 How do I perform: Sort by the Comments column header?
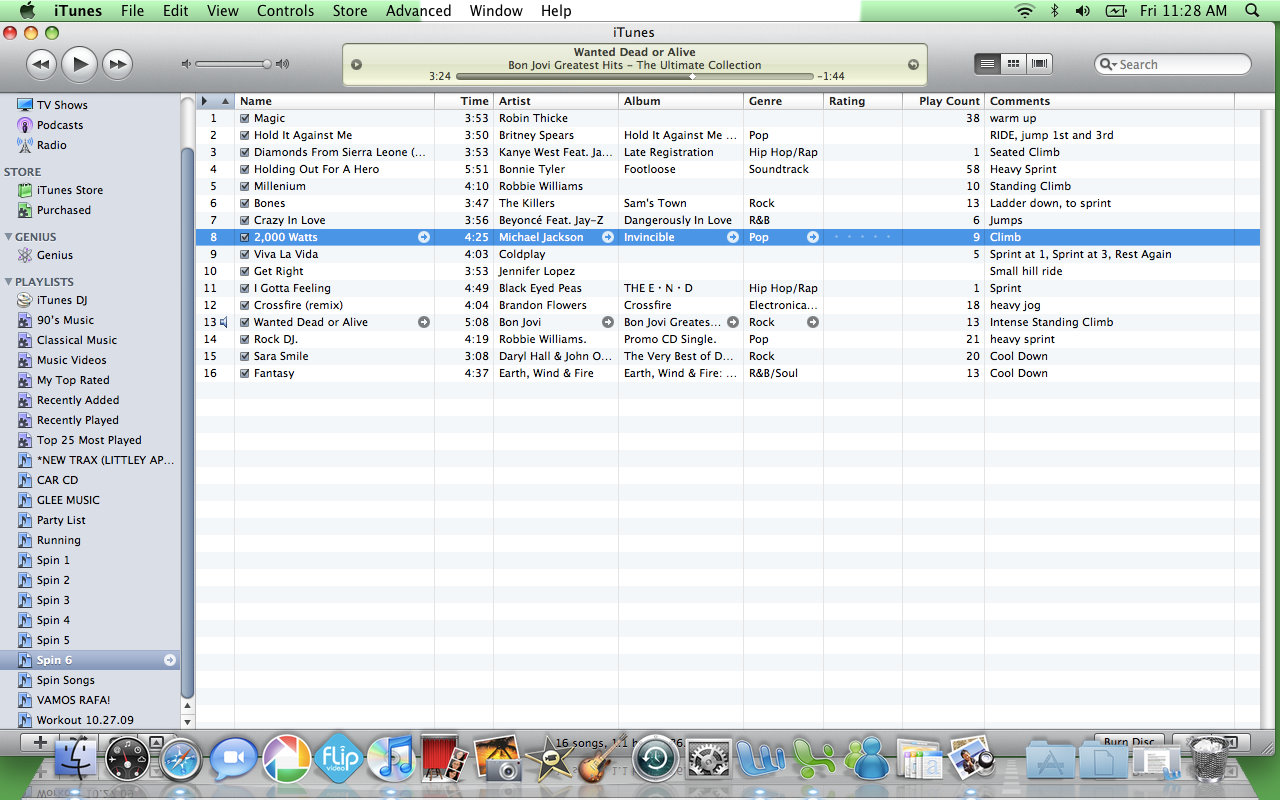[x=1110, y=101]
